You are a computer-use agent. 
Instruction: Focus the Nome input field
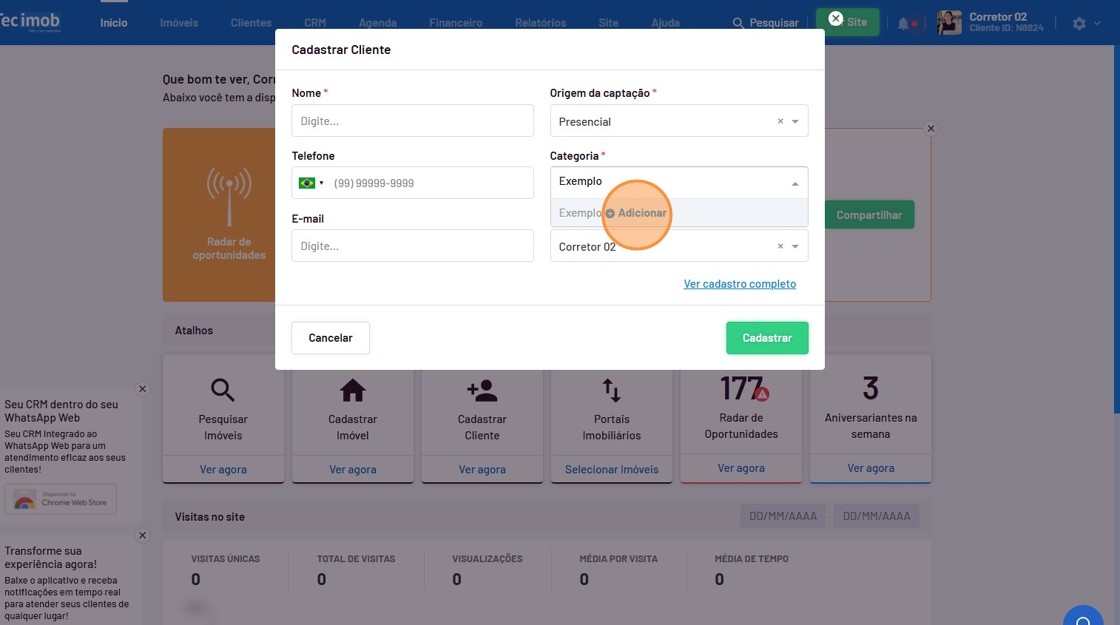click(x=412, y=121)
